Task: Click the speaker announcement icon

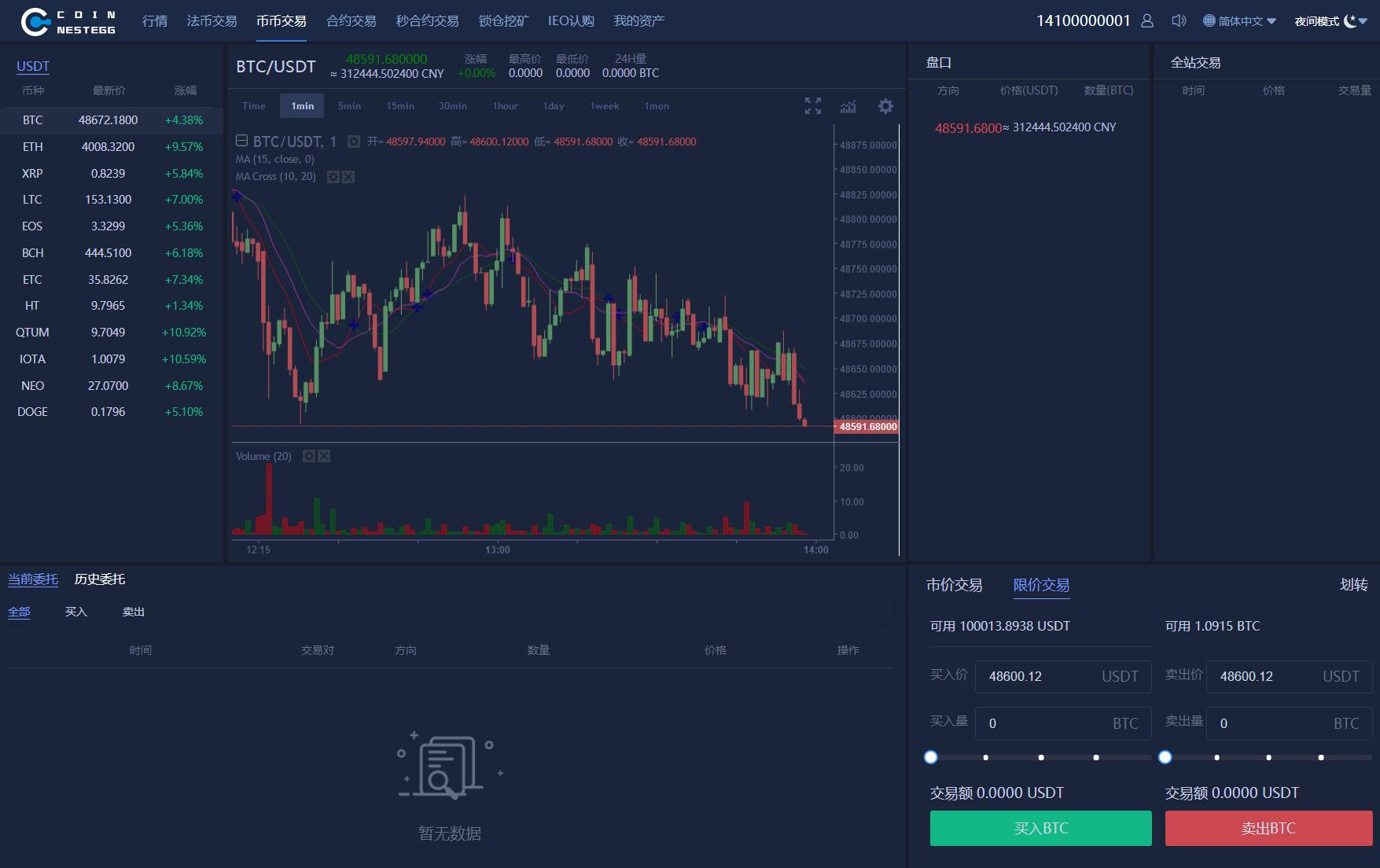Action: click(1179, 21)
